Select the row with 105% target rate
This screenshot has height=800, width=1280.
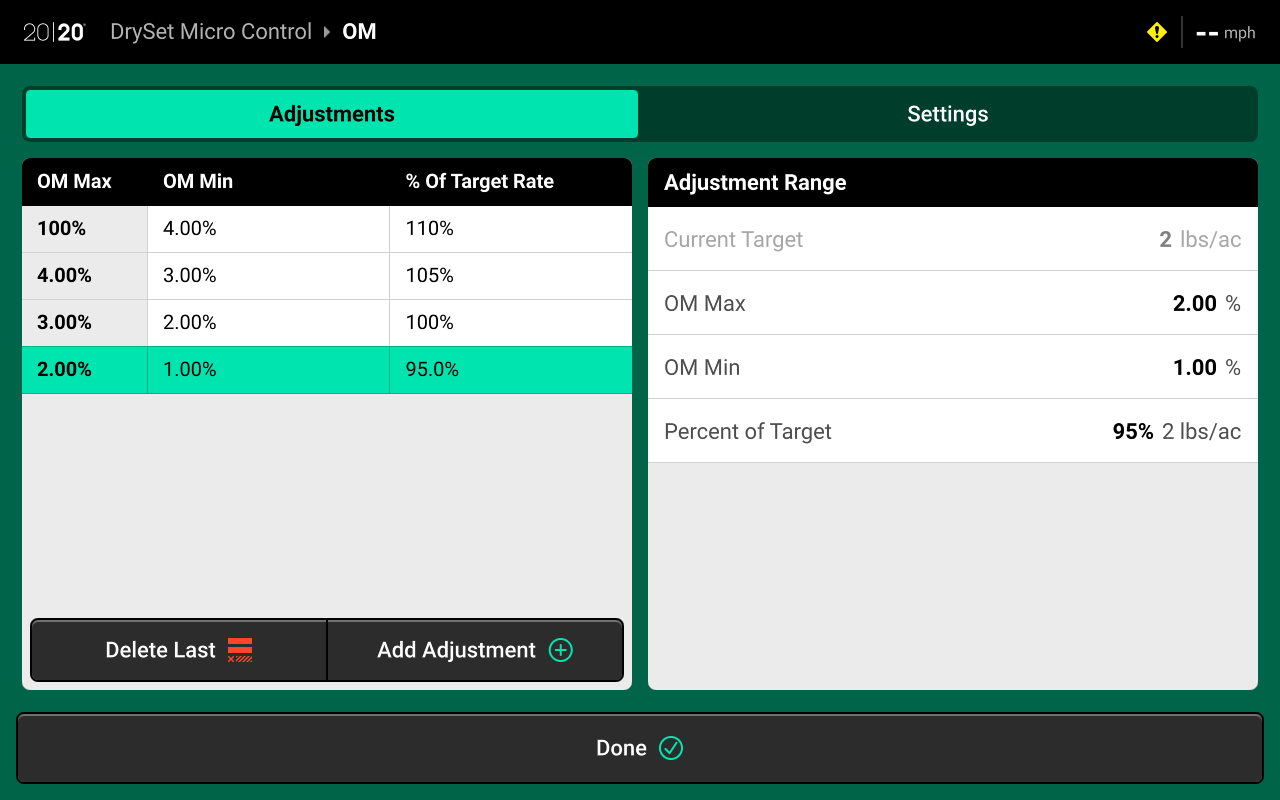[x=326, y=276]
